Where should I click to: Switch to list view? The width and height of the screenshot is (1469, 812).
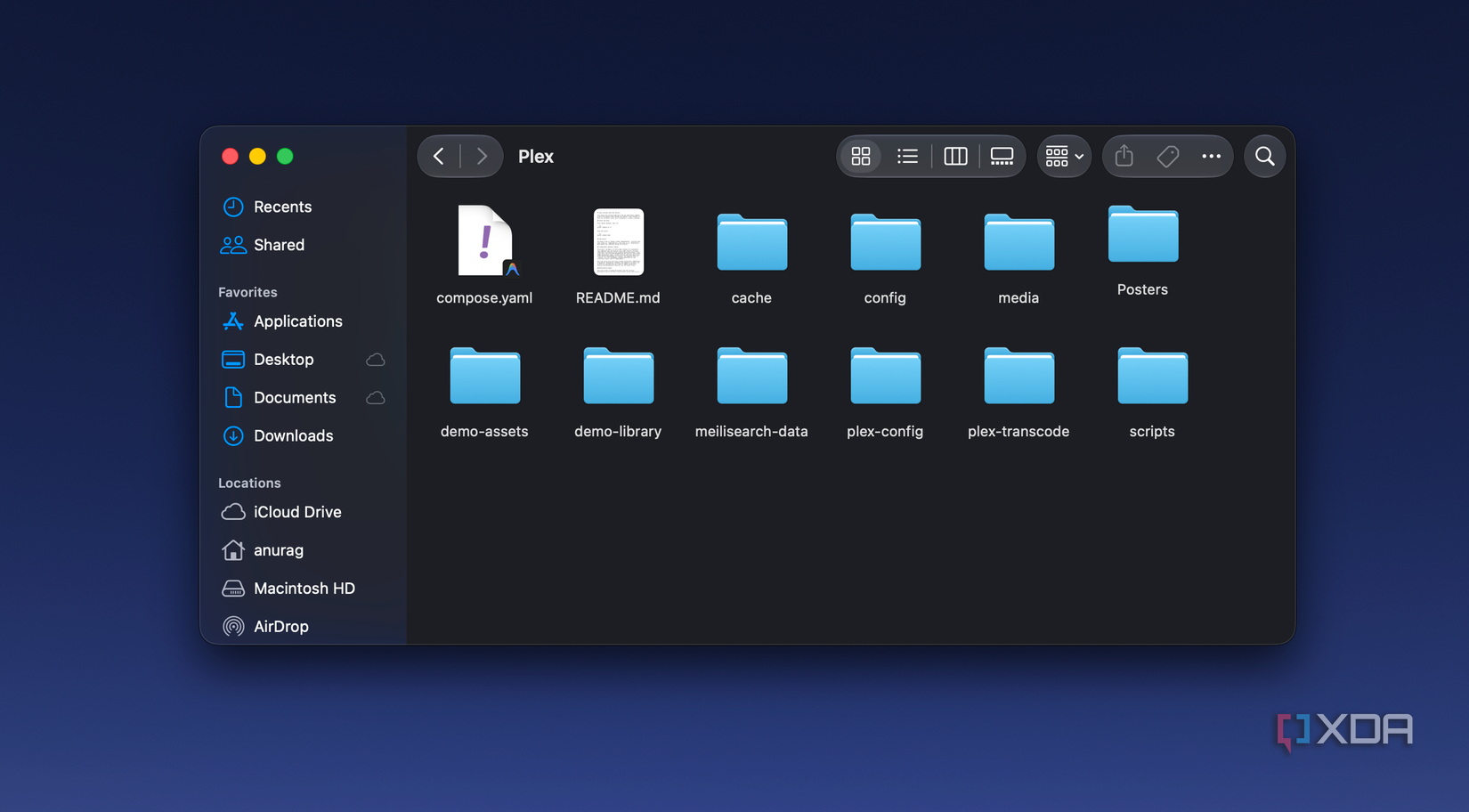[x=907, y=157]
